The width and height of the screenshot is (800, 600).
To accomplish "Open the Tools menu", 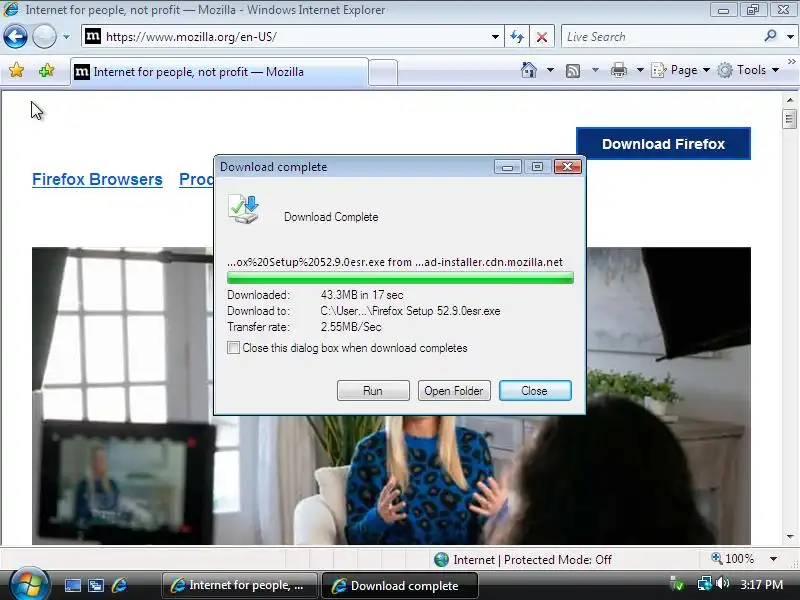I will 748,70.
